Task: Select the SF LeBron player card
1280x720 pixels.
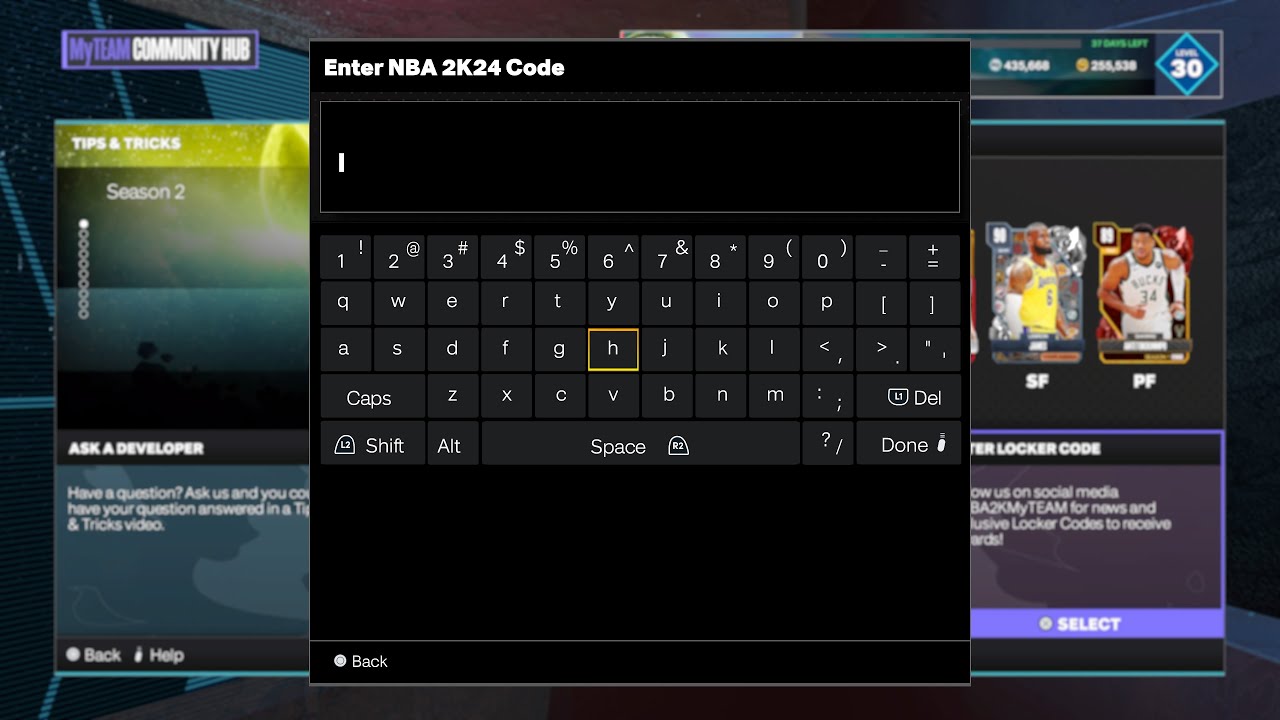Action: [x=1036, y=292]
